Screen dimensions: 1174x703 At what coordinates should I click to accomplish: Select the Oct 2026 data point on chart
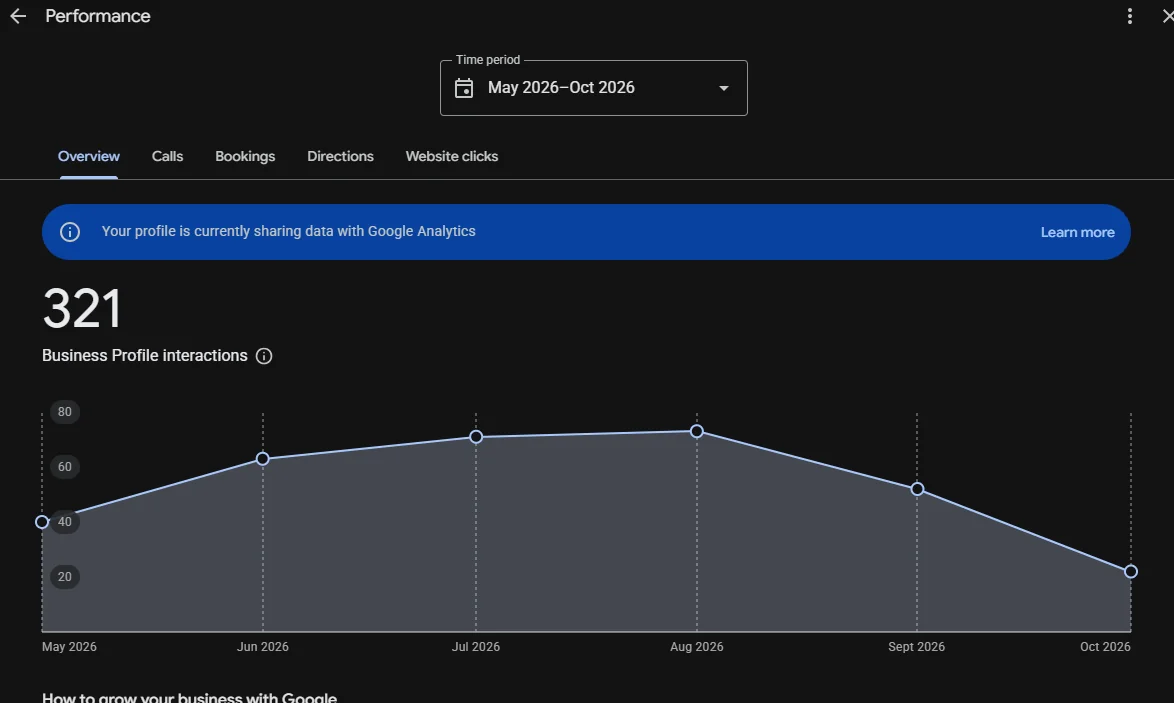(x=1131, y=571)
